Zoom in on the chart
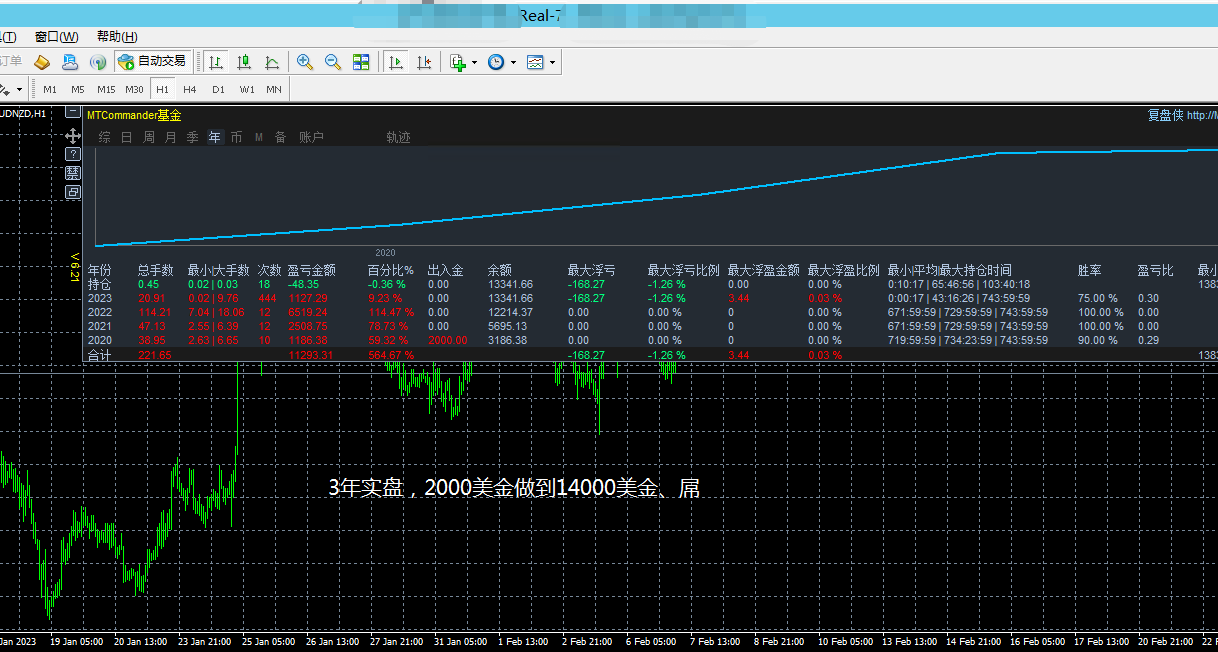Image resolution: width=1218 pixels, height=652 pixels. coord(305,62)
